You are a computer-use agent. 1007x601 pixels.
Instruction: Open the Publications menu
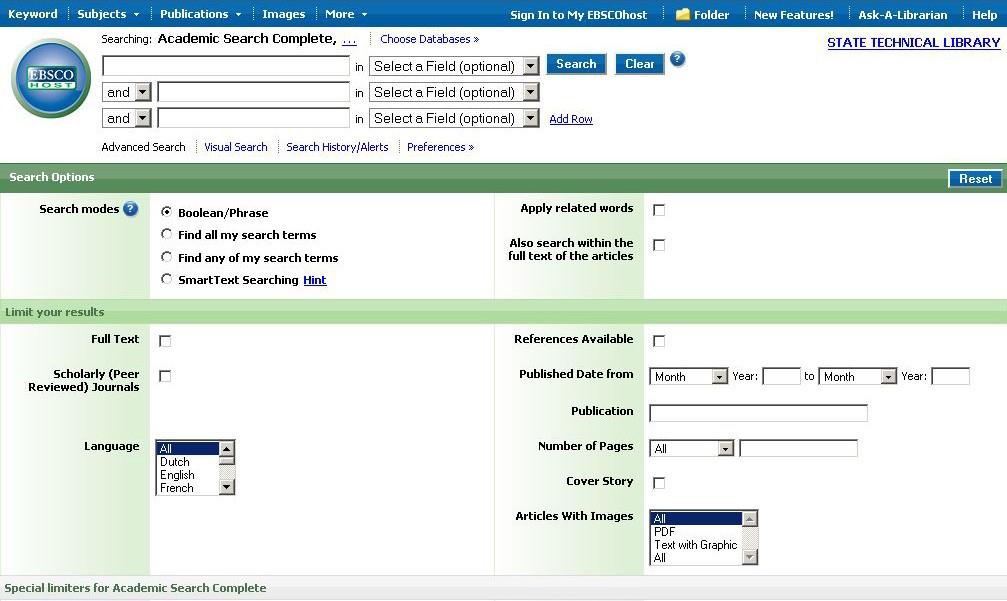[x=200, y=13]
